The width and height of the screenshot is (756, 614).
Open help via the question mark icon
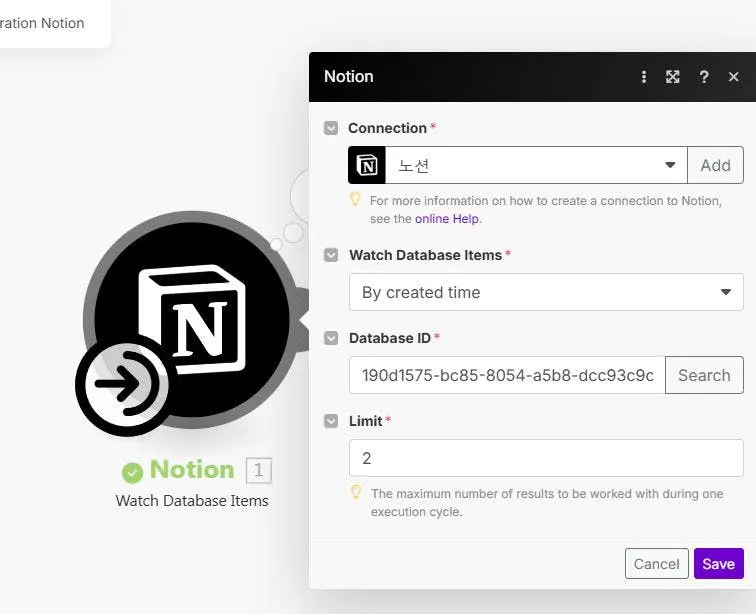pyautogui.click(x=704, y=77)
